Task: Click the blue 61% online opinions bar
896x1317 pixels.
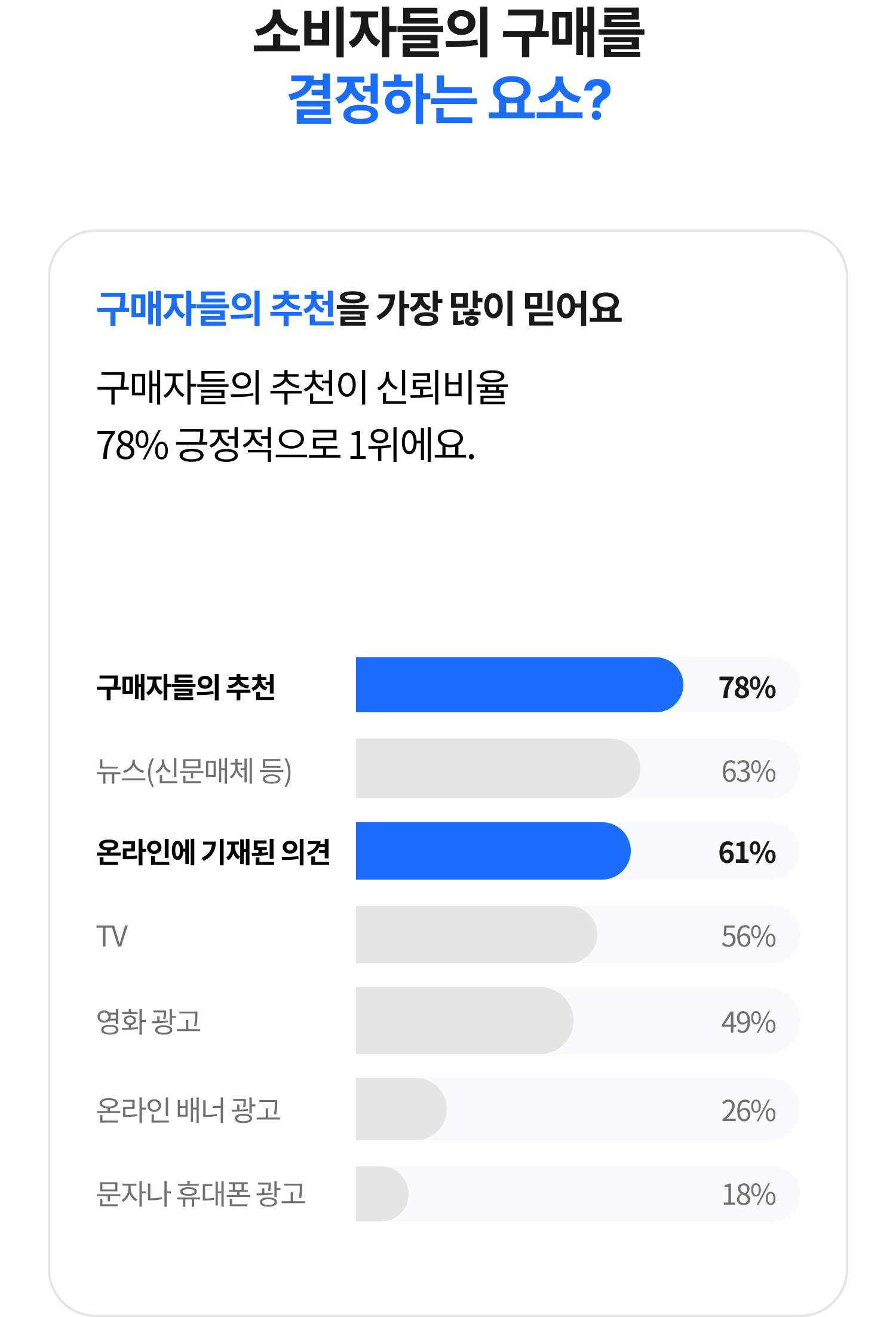Action: pos(493,851)
